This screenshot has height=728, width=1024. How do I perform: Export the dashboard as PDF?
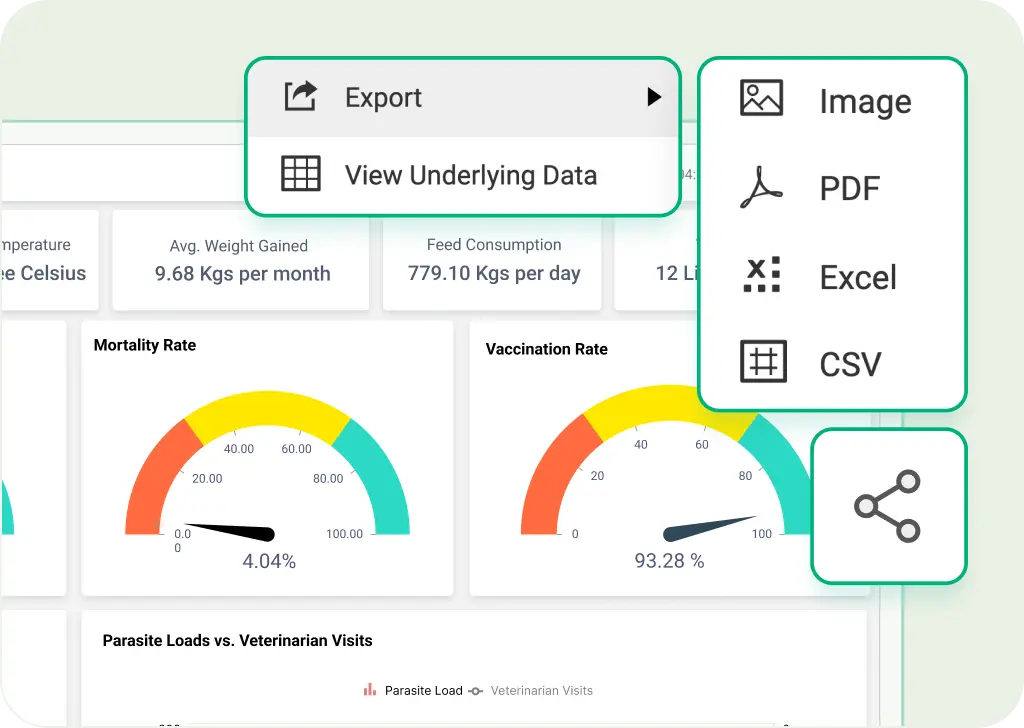point(850,187)
